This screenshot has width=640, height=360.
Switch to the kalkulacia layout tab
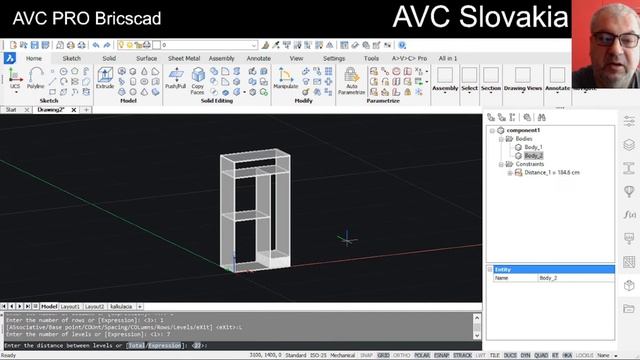click(121, 307)
